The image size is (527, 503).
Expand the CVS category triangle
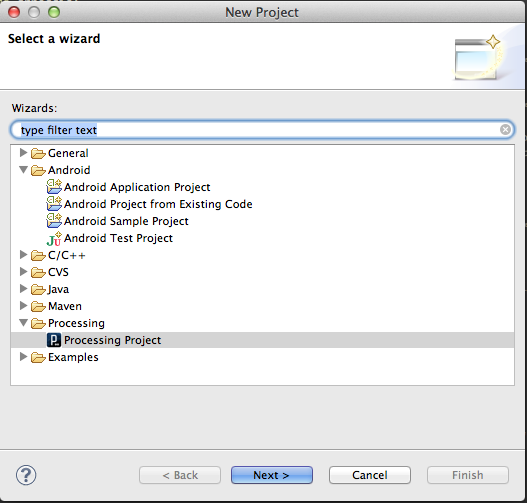point(23,271)
